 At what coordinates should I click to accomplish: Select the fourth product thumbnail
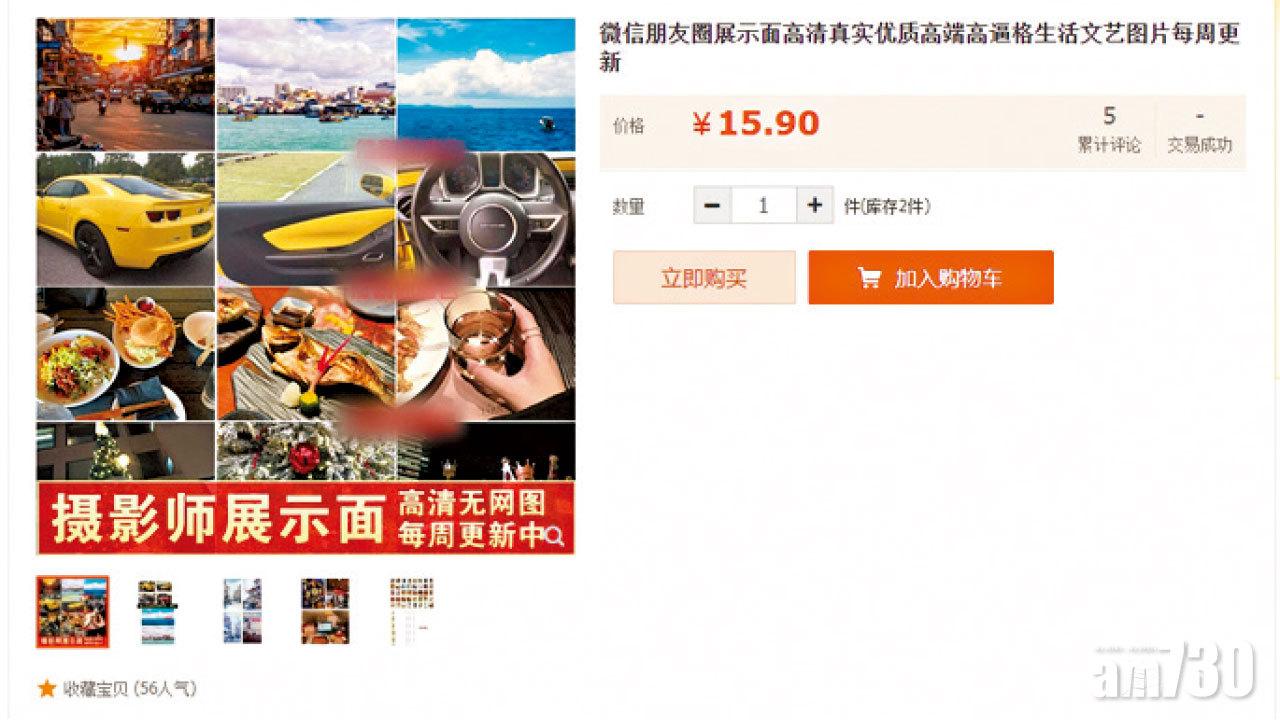coord(326,611)
